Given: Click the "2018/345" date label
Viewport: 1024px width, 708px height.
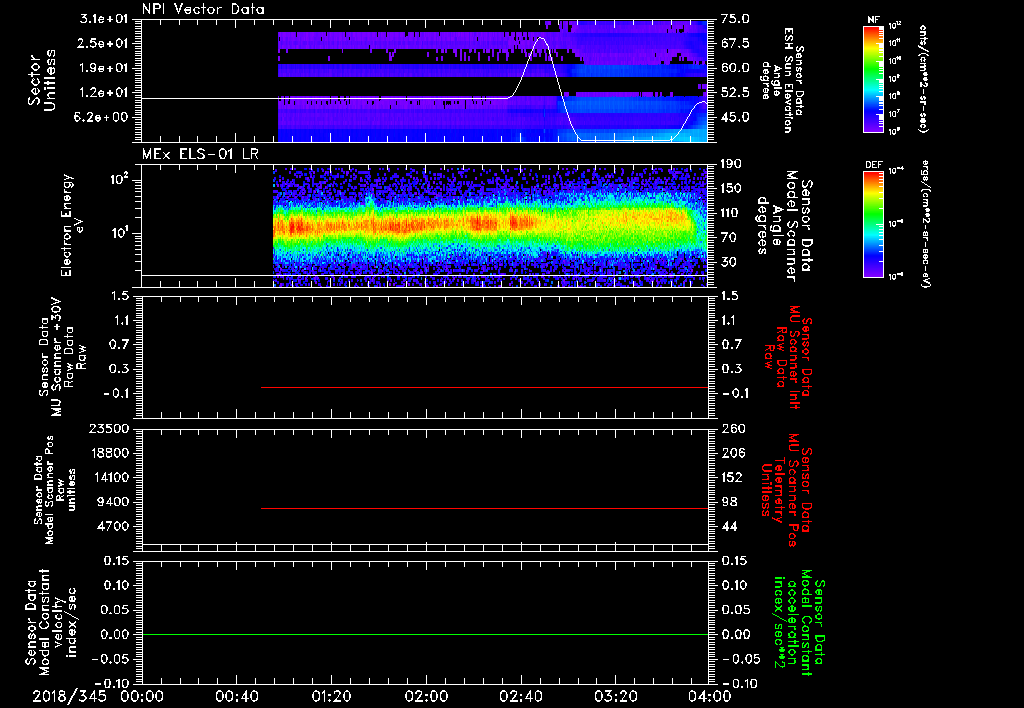Looking at the screenshot, I should (69, 696).
